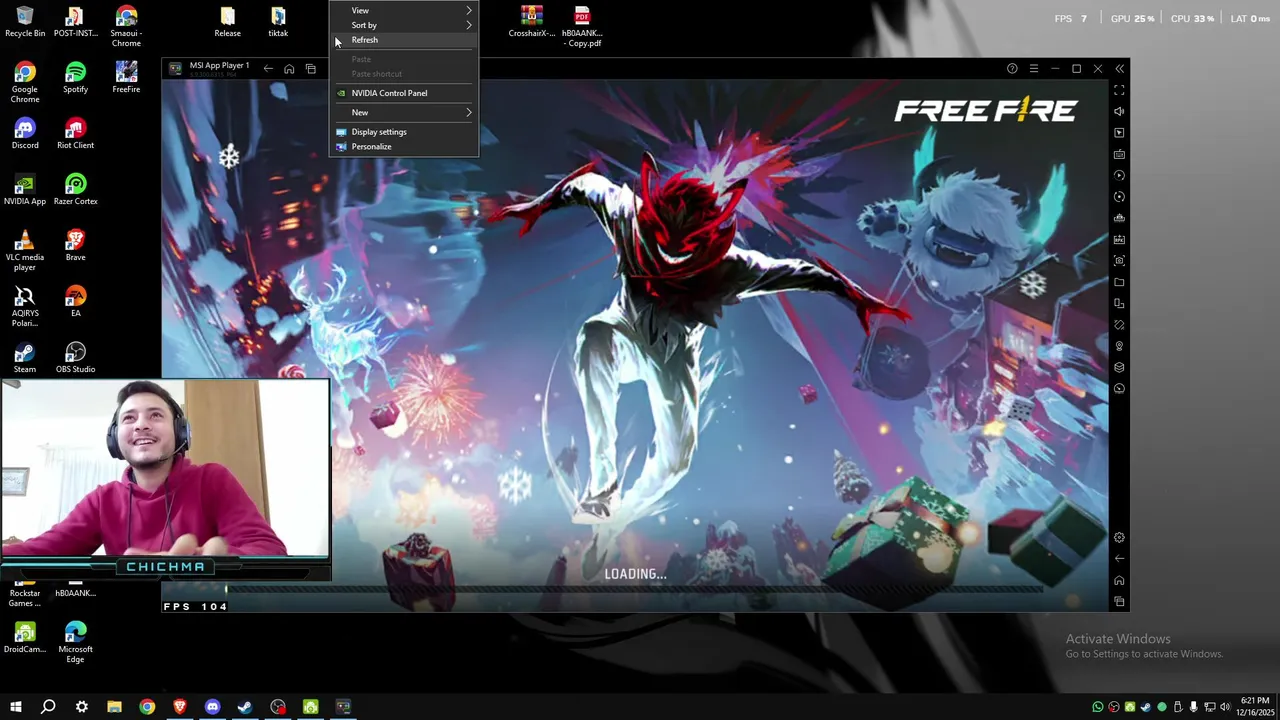Click the OBS Studio taskbar icon
1280x720 pixels.
pos(278,707)
